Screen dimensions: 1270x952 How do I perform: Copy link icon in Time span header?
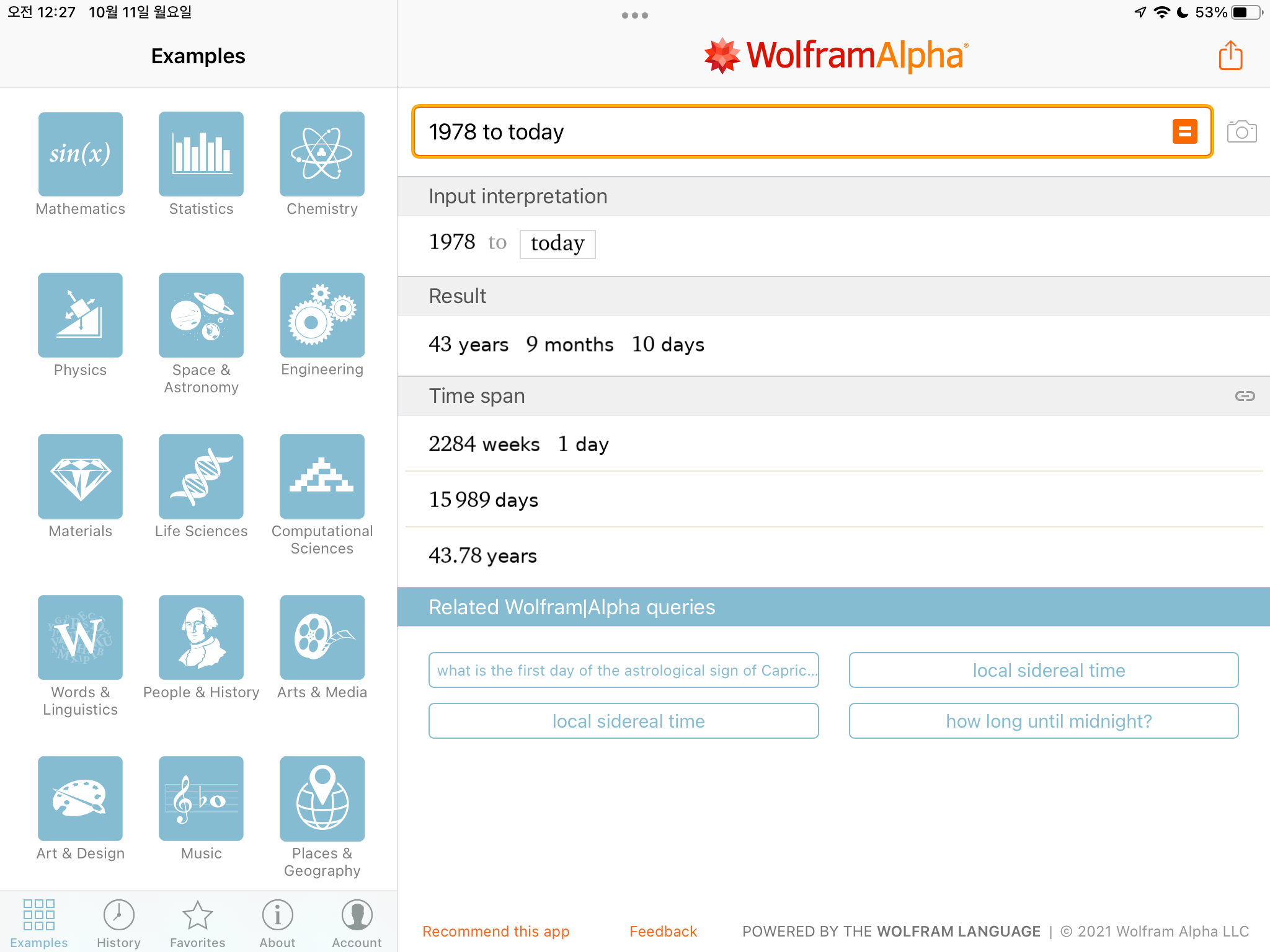point(1245,396)
